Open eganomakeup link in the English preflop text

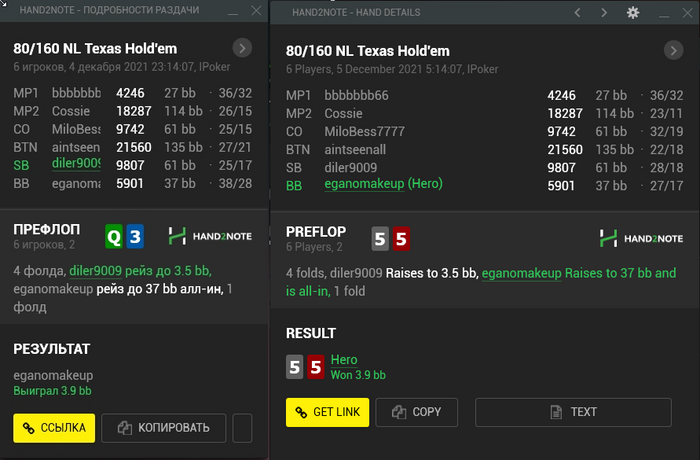[521, 273]
